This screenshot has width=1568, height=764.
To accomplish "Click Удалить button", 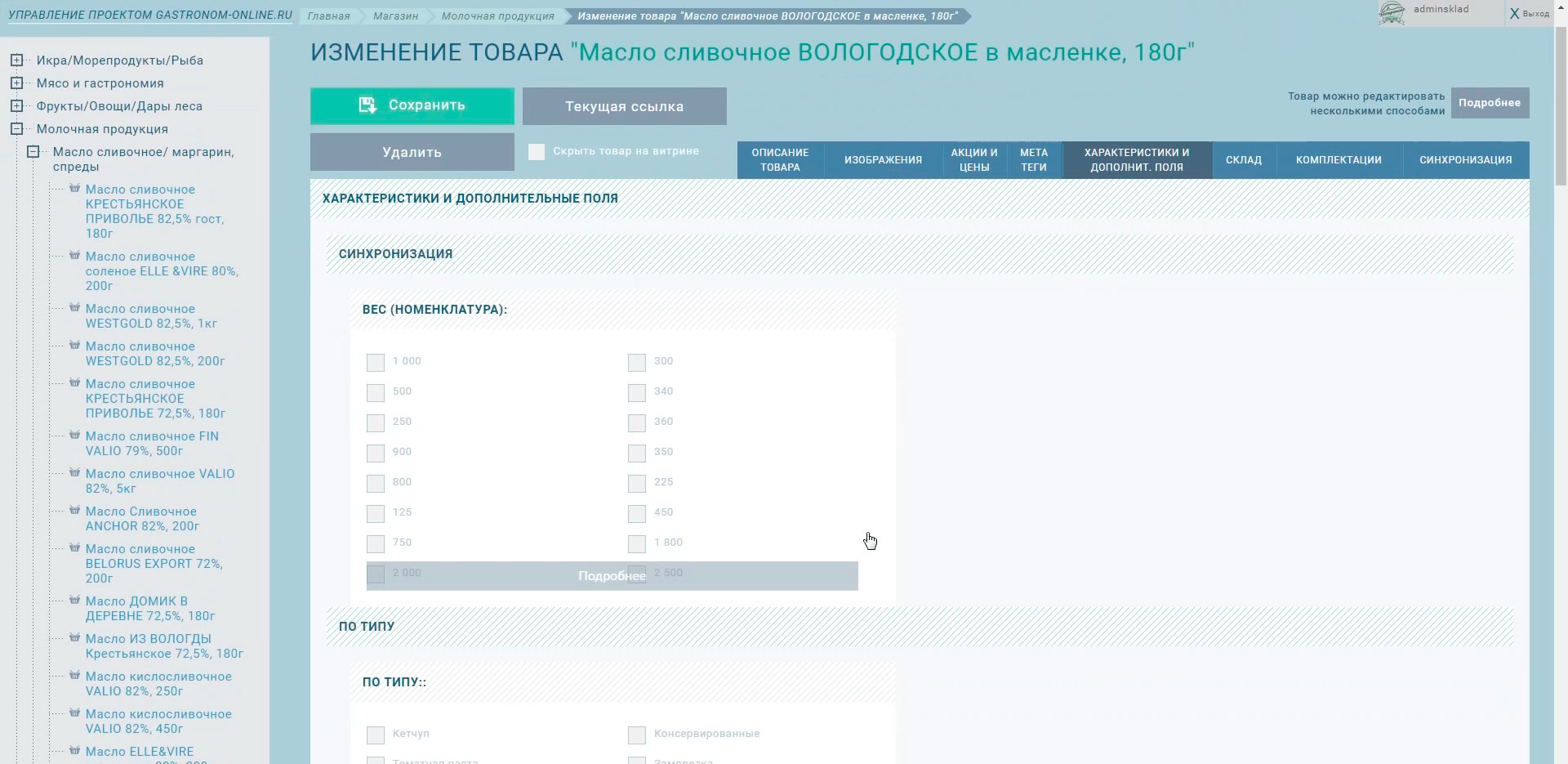I will tap(412, 152).
